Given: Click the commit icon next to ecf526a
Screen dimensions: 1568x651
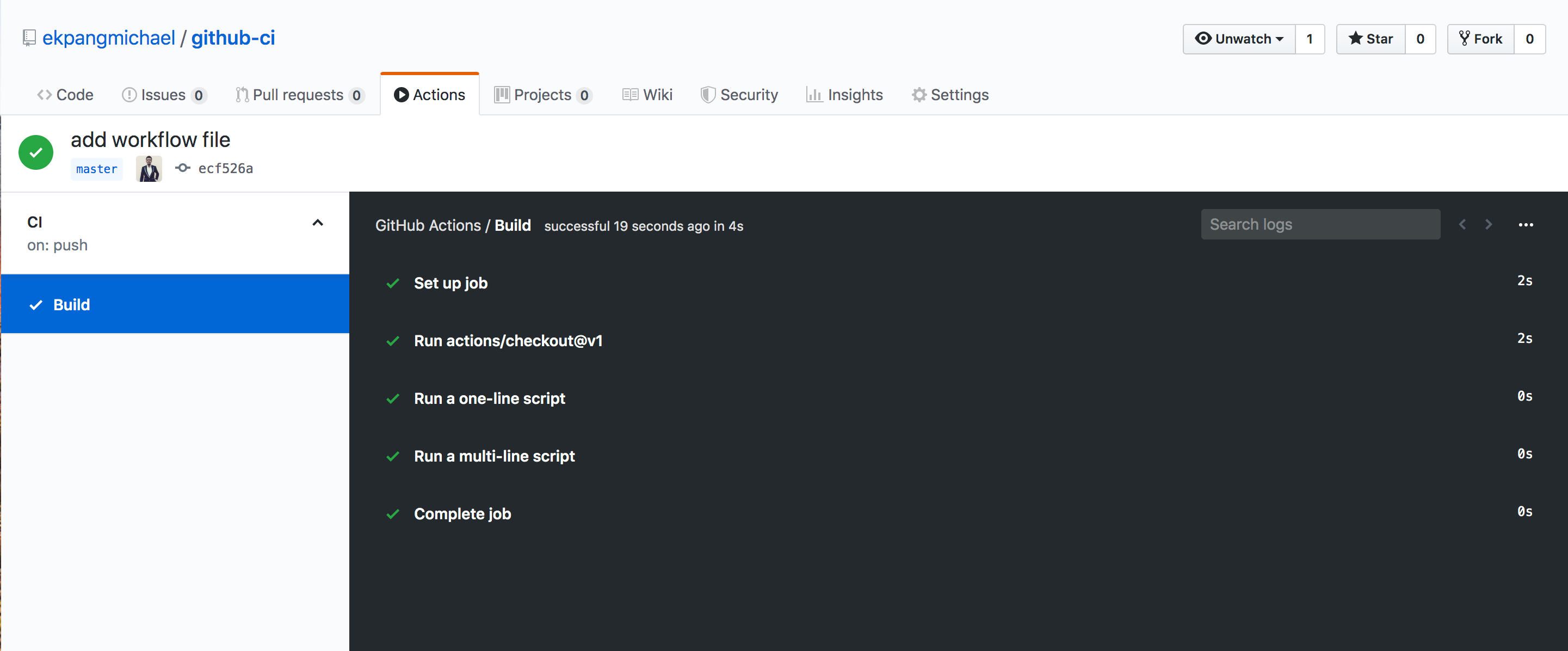Looking at the screenshot, I should pyautogui.click(x=183, y=168).
